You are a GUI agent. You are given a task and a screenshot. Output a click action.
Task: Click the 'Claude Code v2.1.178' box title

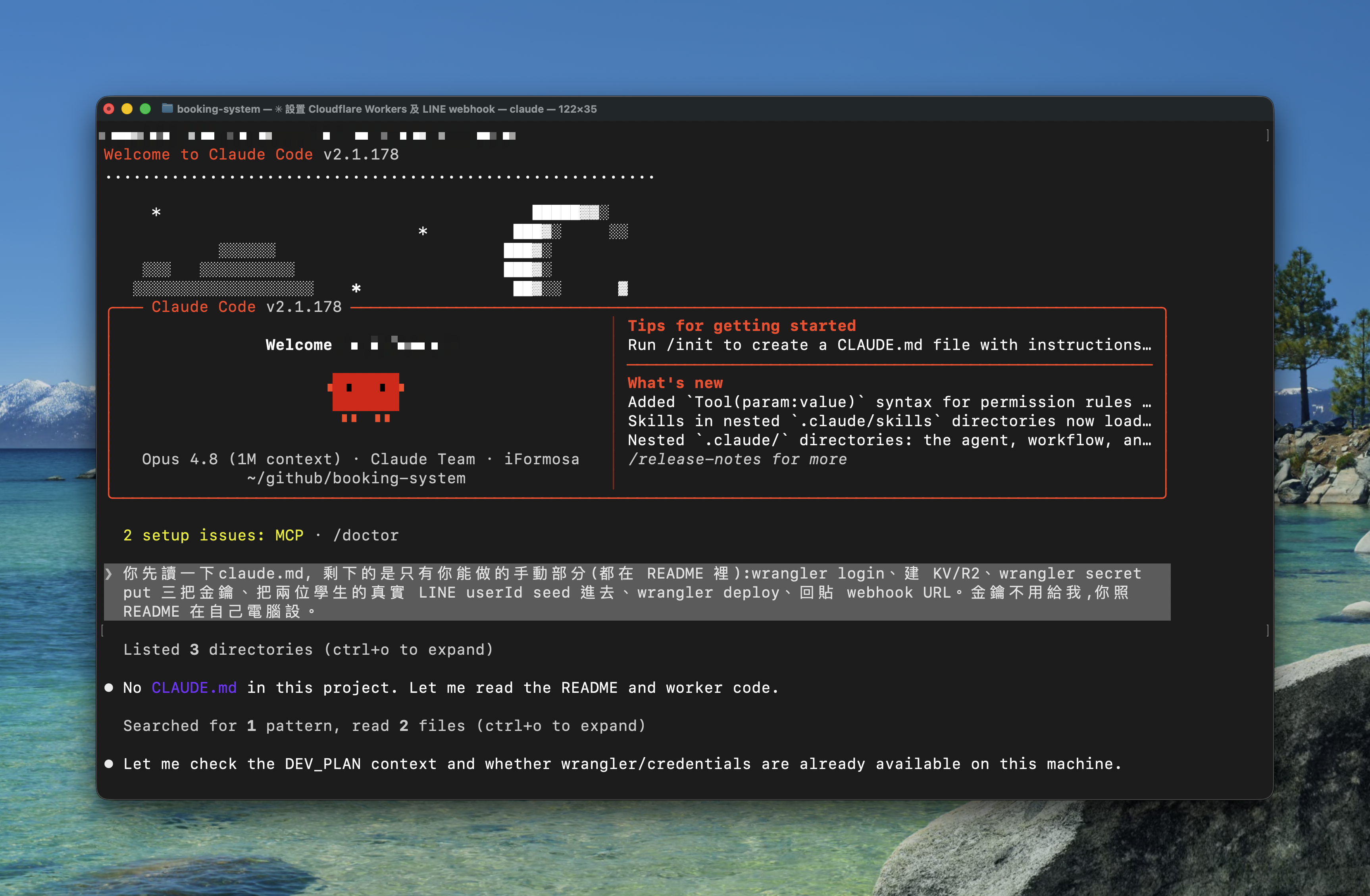pyautogui.click(x=246, y=307)
